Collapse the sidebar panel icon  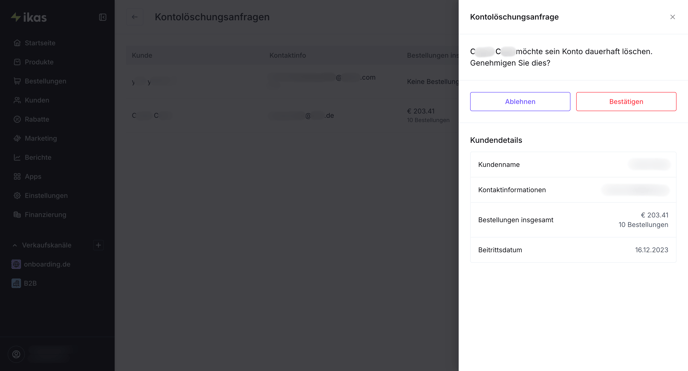point(103,17)
